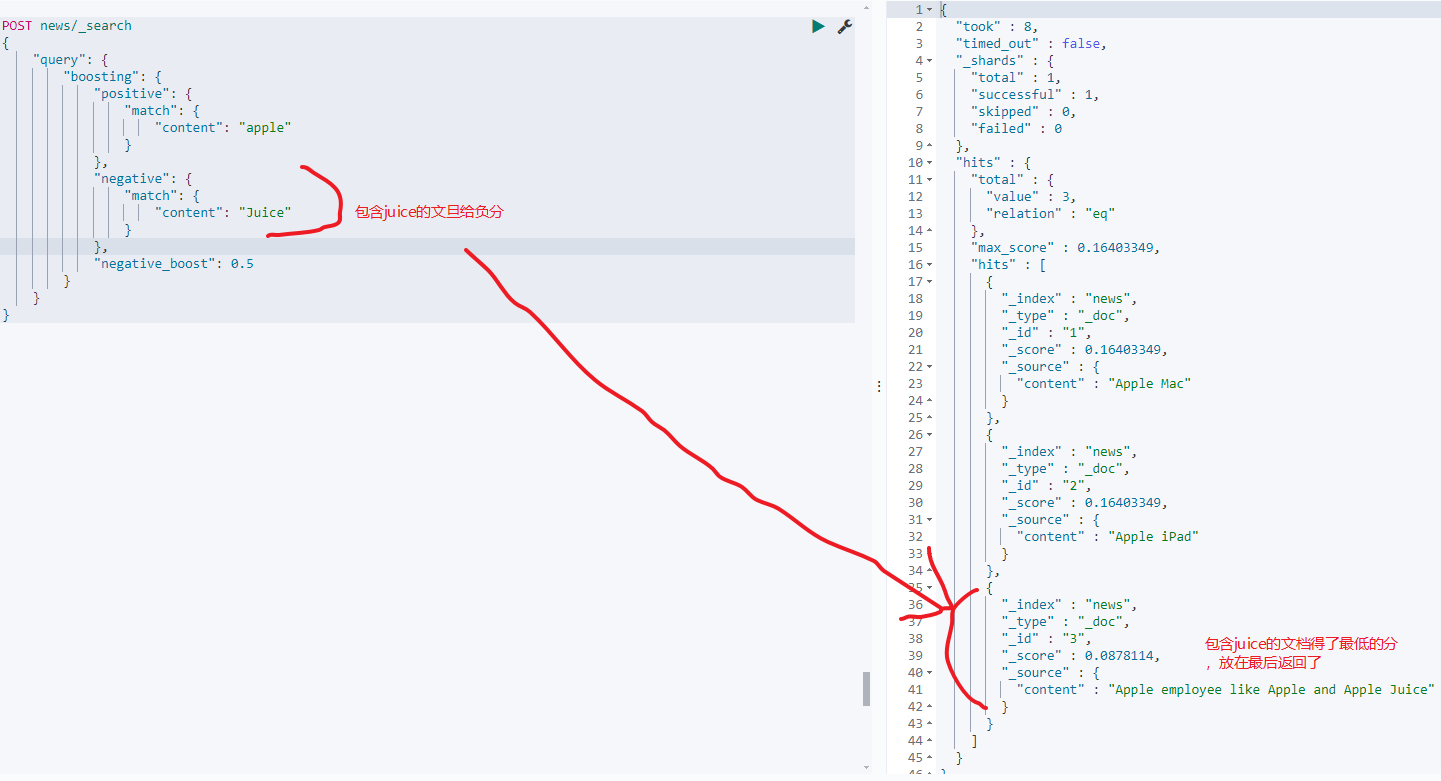
Task: Collapse the root object at response line 1
Action: tap(930, 10)
